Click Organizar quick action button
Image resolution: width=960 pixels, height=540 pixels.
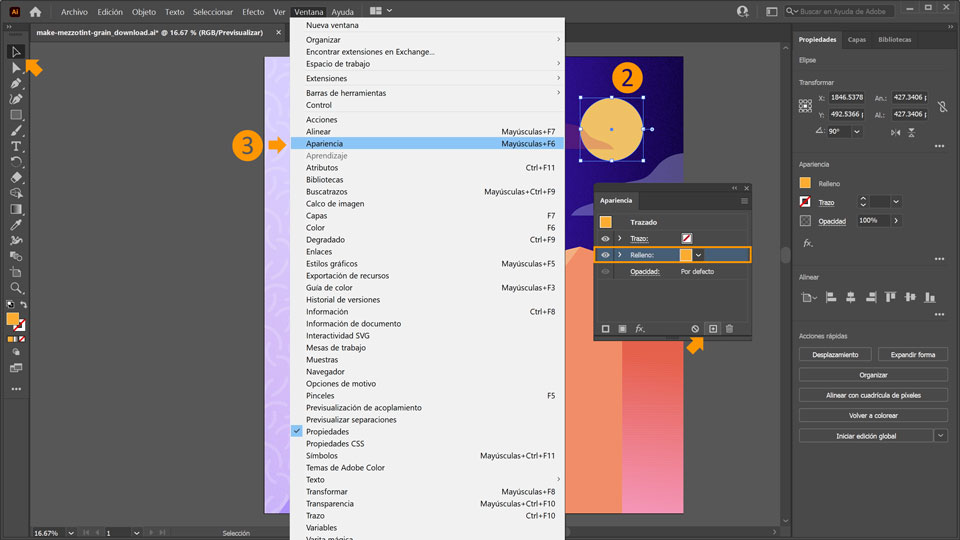[x=873, y=375]
